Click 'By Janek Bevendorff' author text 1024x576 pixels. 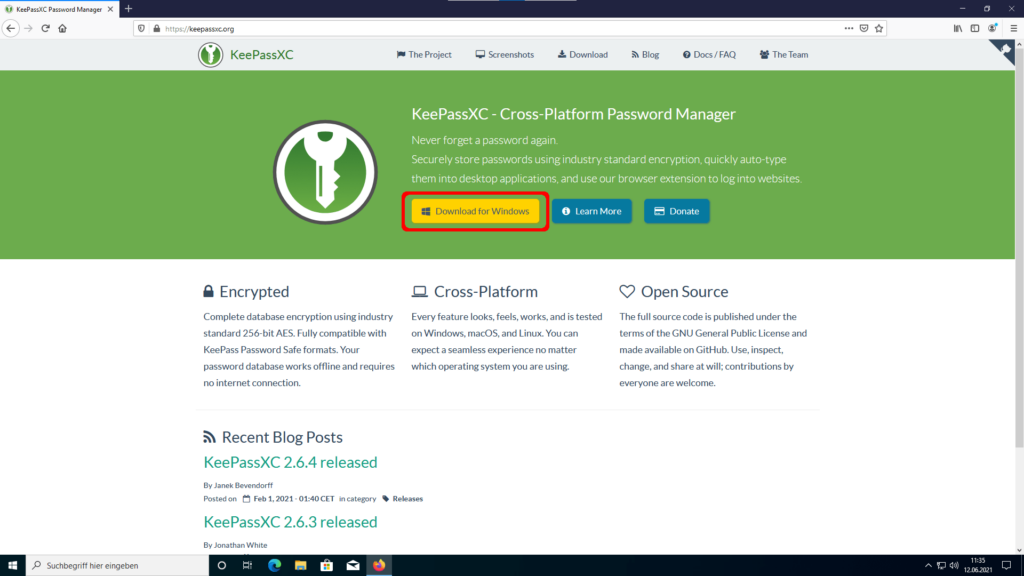pyautogui.click(x=238, y=485)
